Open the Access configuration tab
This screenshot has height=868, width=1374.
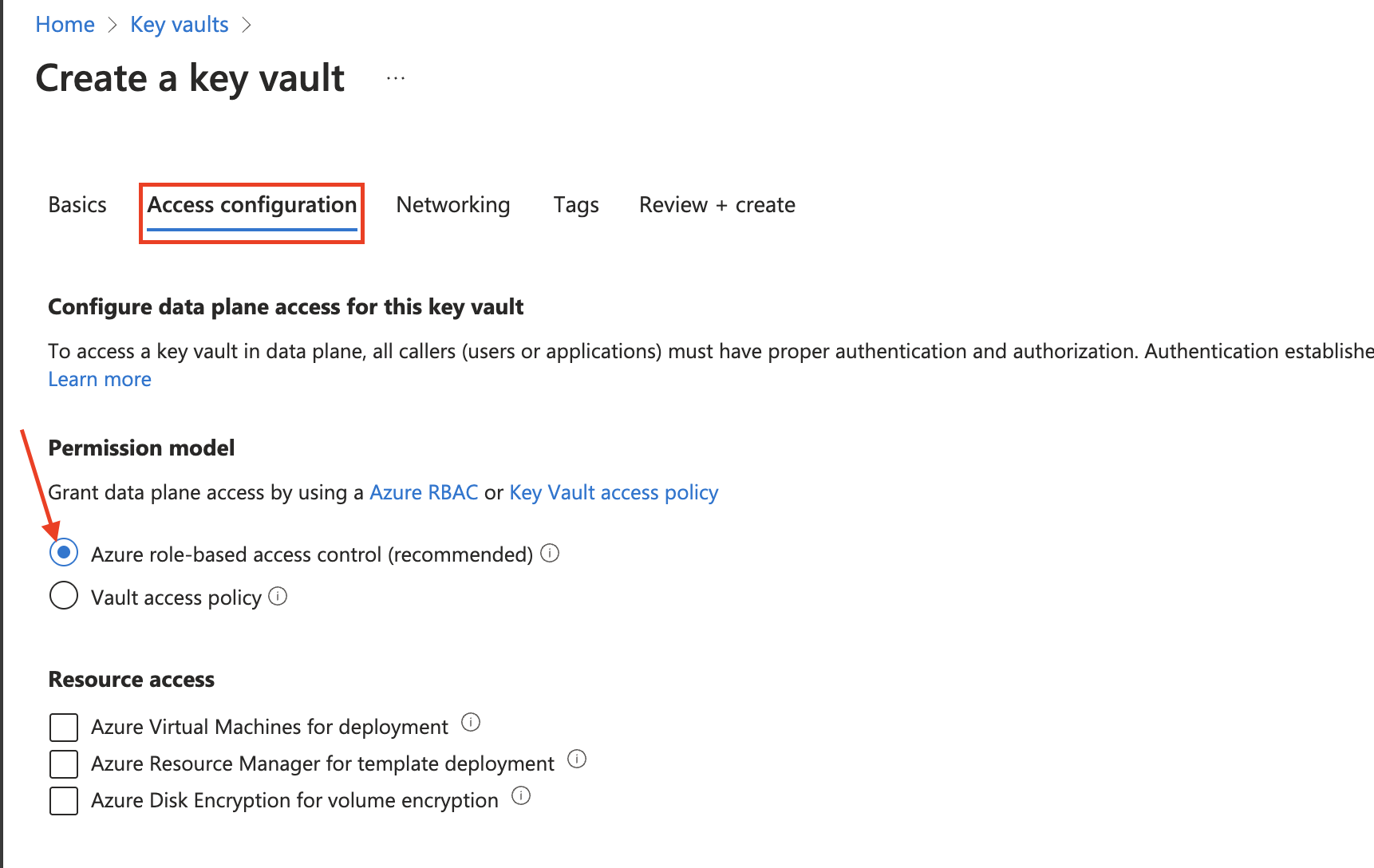[x=252, y=206]
